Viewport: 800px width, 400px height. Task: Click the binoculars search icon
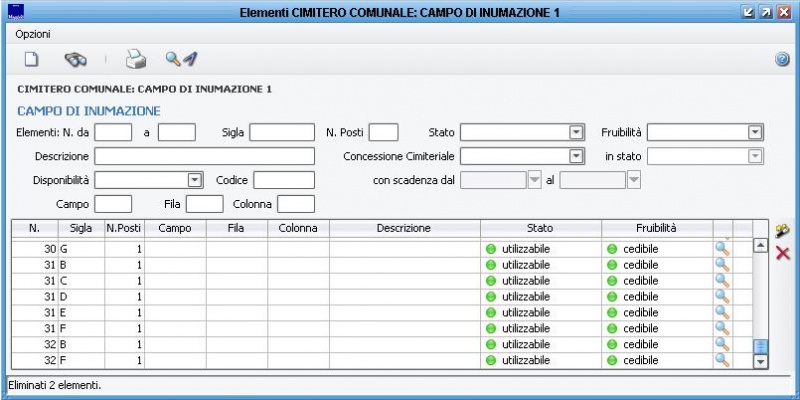[76, 60]
